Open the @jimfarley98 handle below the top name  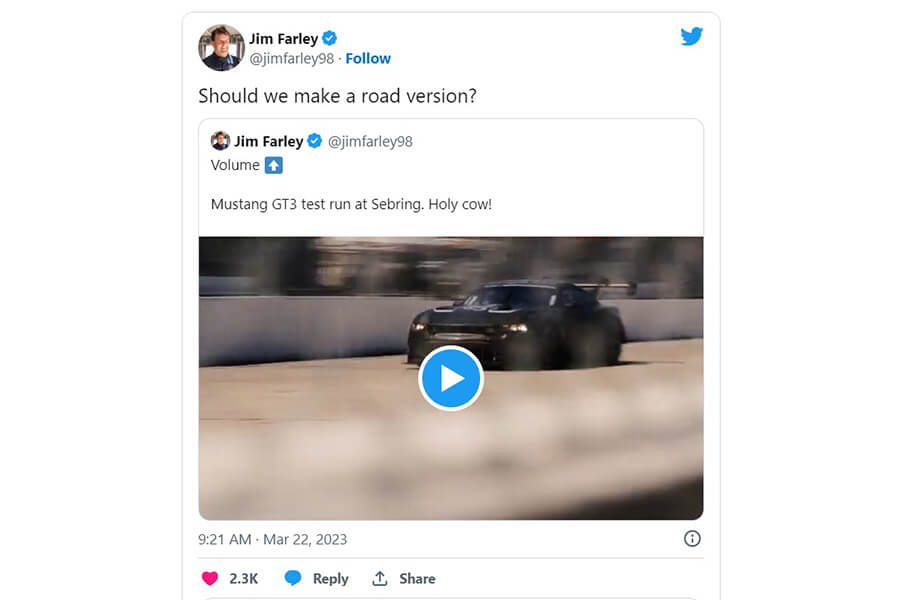[x=291, y=58]
